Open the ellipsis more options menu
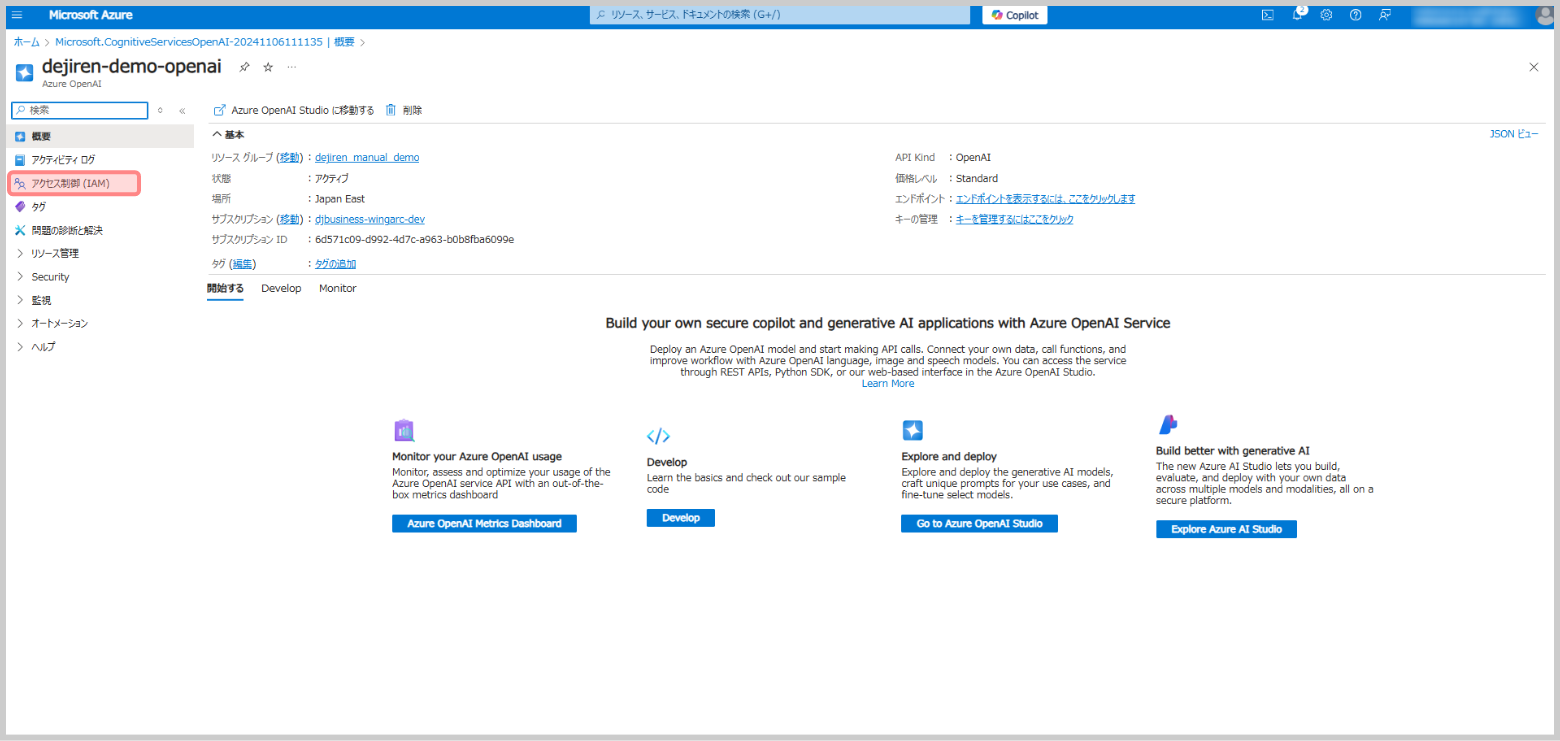Viewport: 1560px width, 741px height. coord(292,67)
